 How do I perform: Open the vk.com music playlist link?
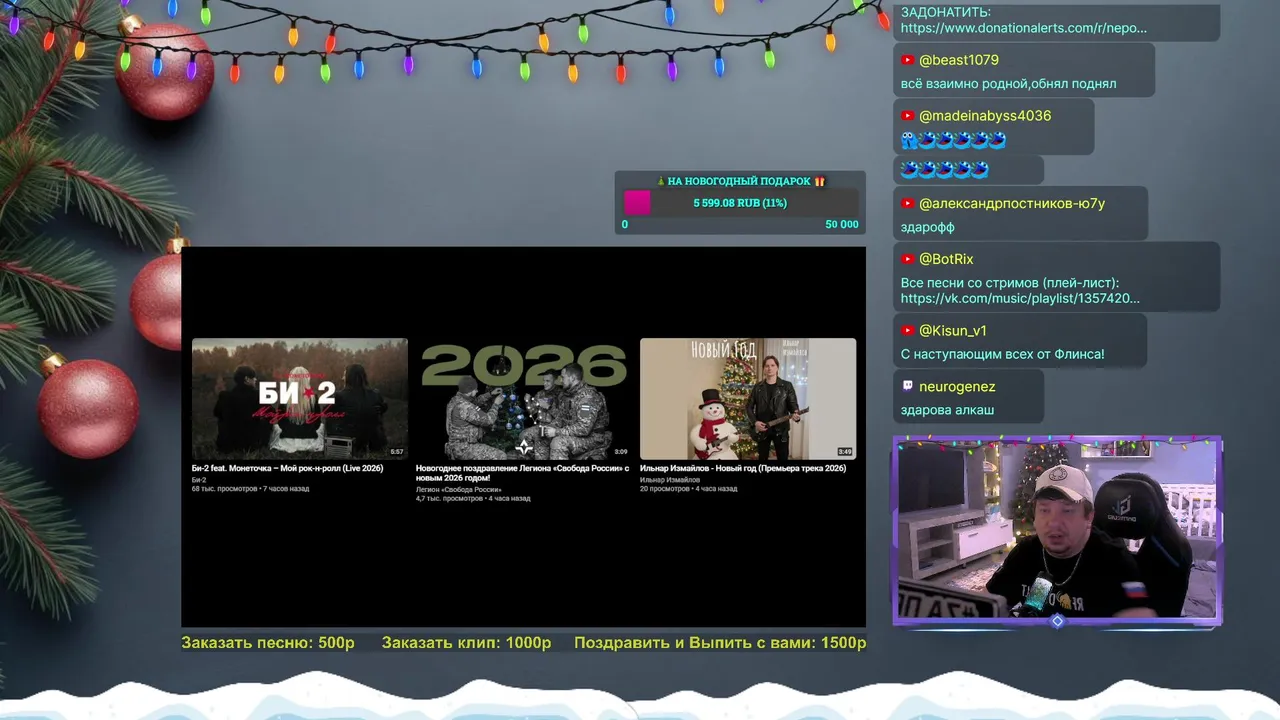click(x=1019, y=298)
